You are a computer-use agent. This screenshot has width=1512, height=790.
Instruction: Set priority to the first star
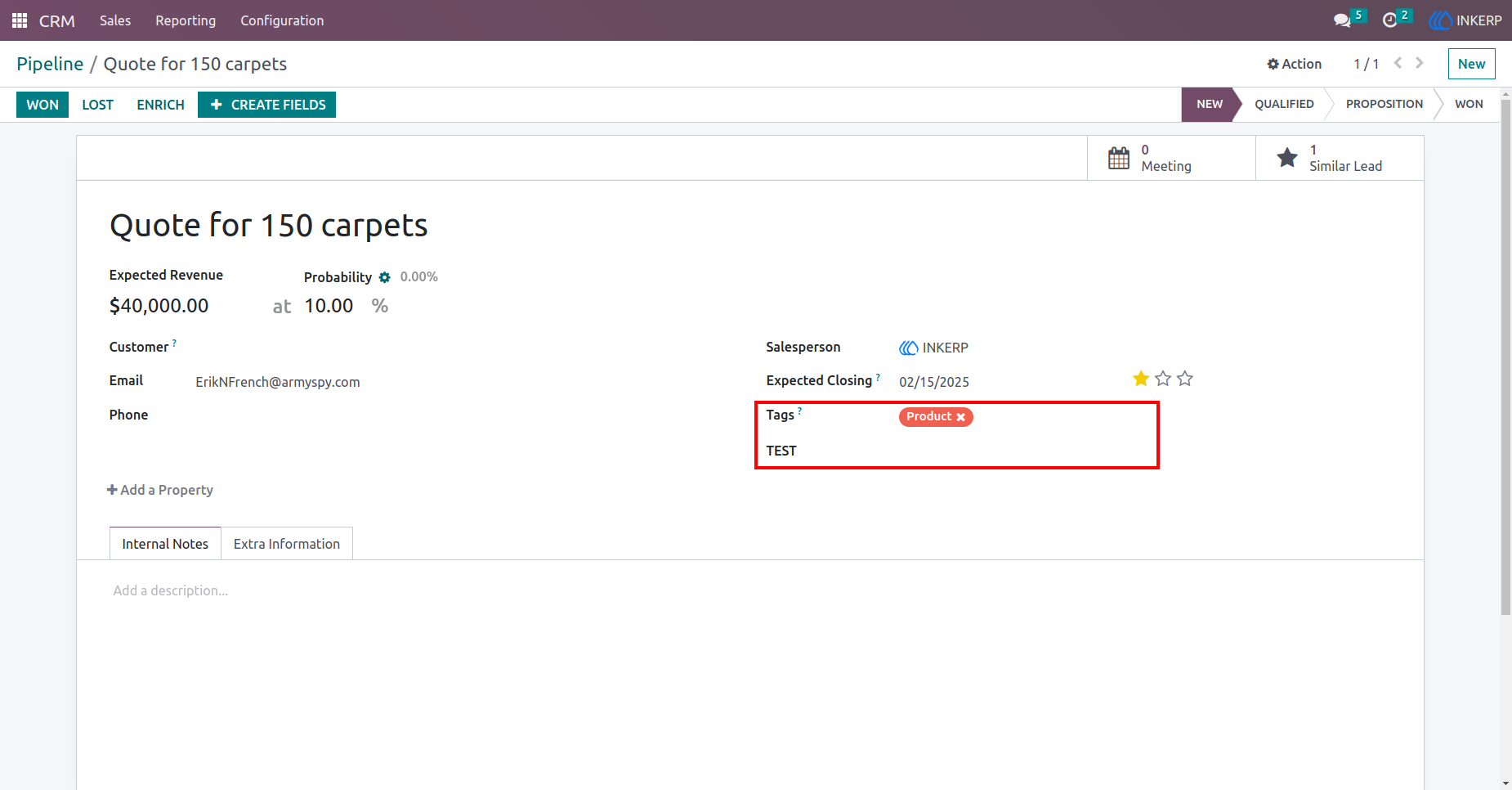tap(1141, 379)
